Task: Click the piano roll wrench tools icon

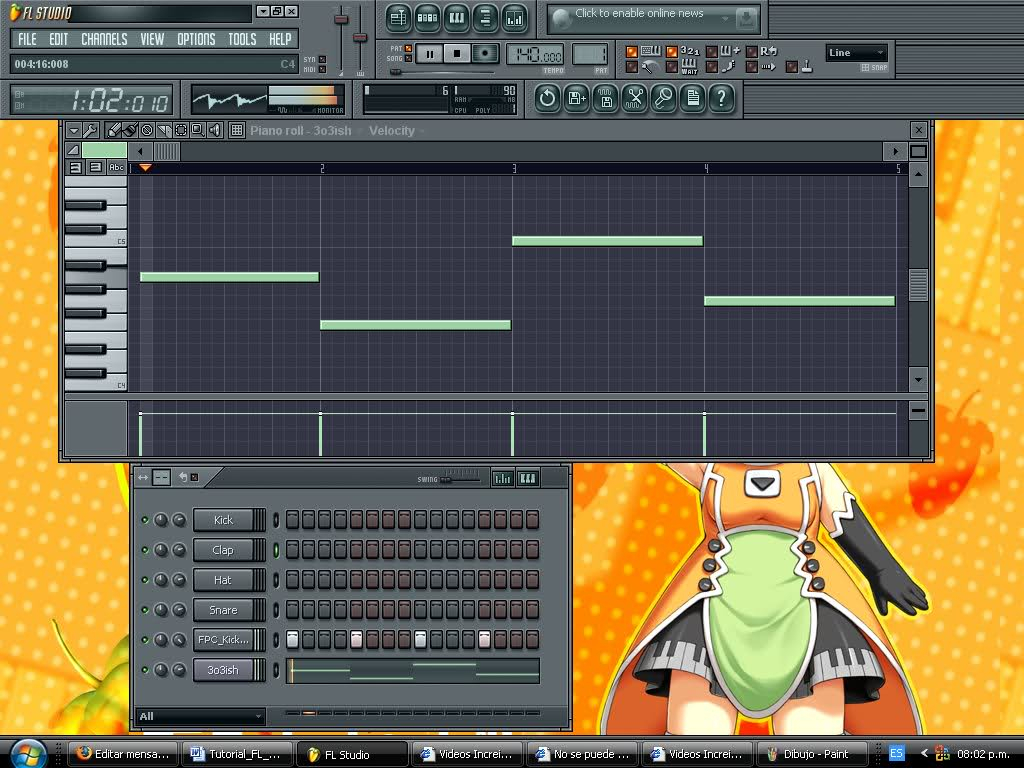Action: point(90,130)
